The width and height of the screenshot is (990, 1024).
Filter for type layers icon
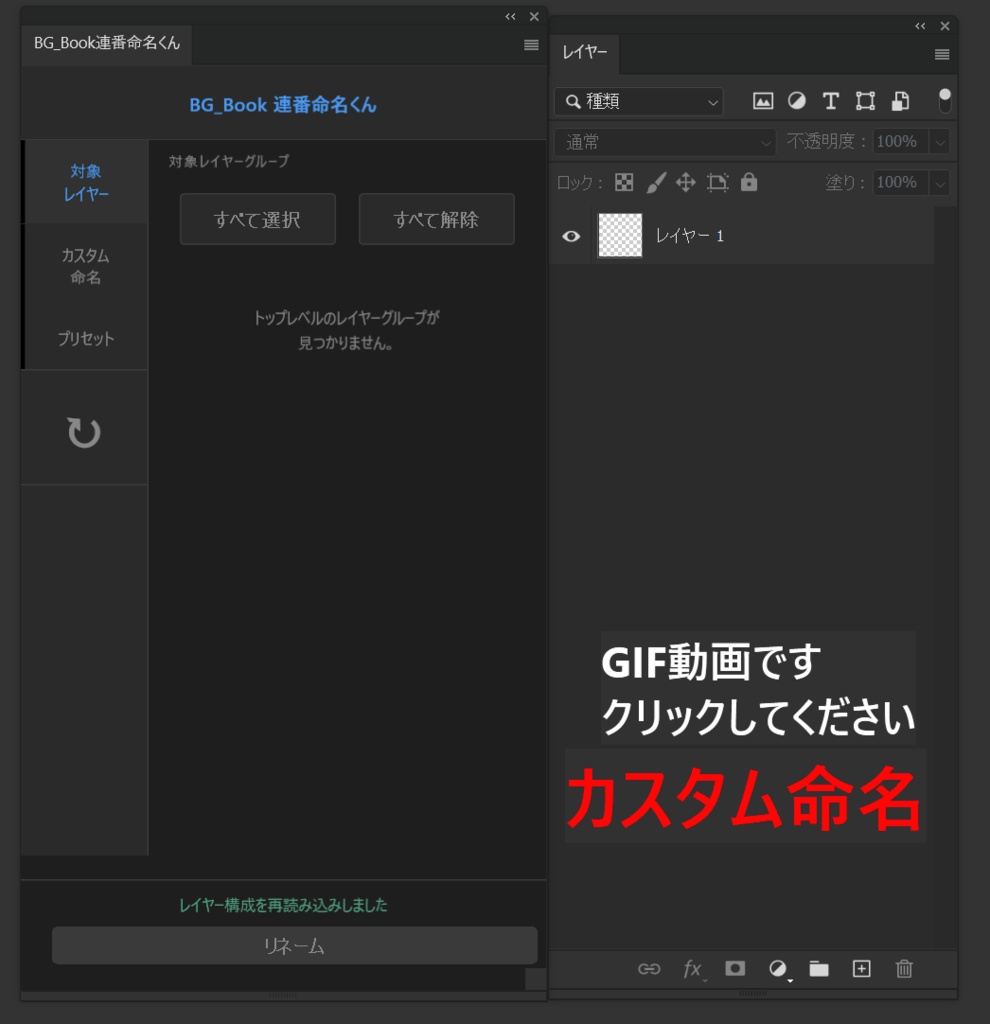(x=831, y=101)
